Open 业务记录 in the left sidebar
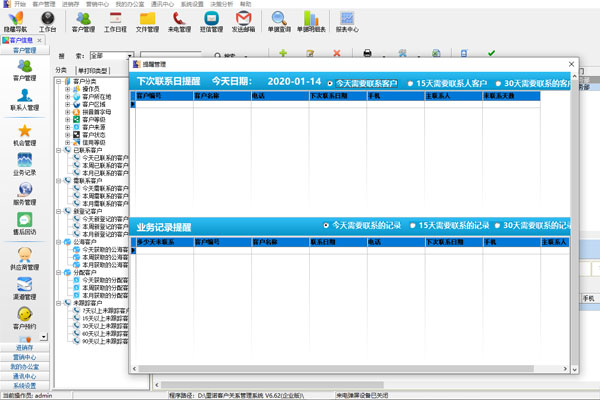Image resolution: width=600 pixels, height=400 pixels. pos(24,165)
